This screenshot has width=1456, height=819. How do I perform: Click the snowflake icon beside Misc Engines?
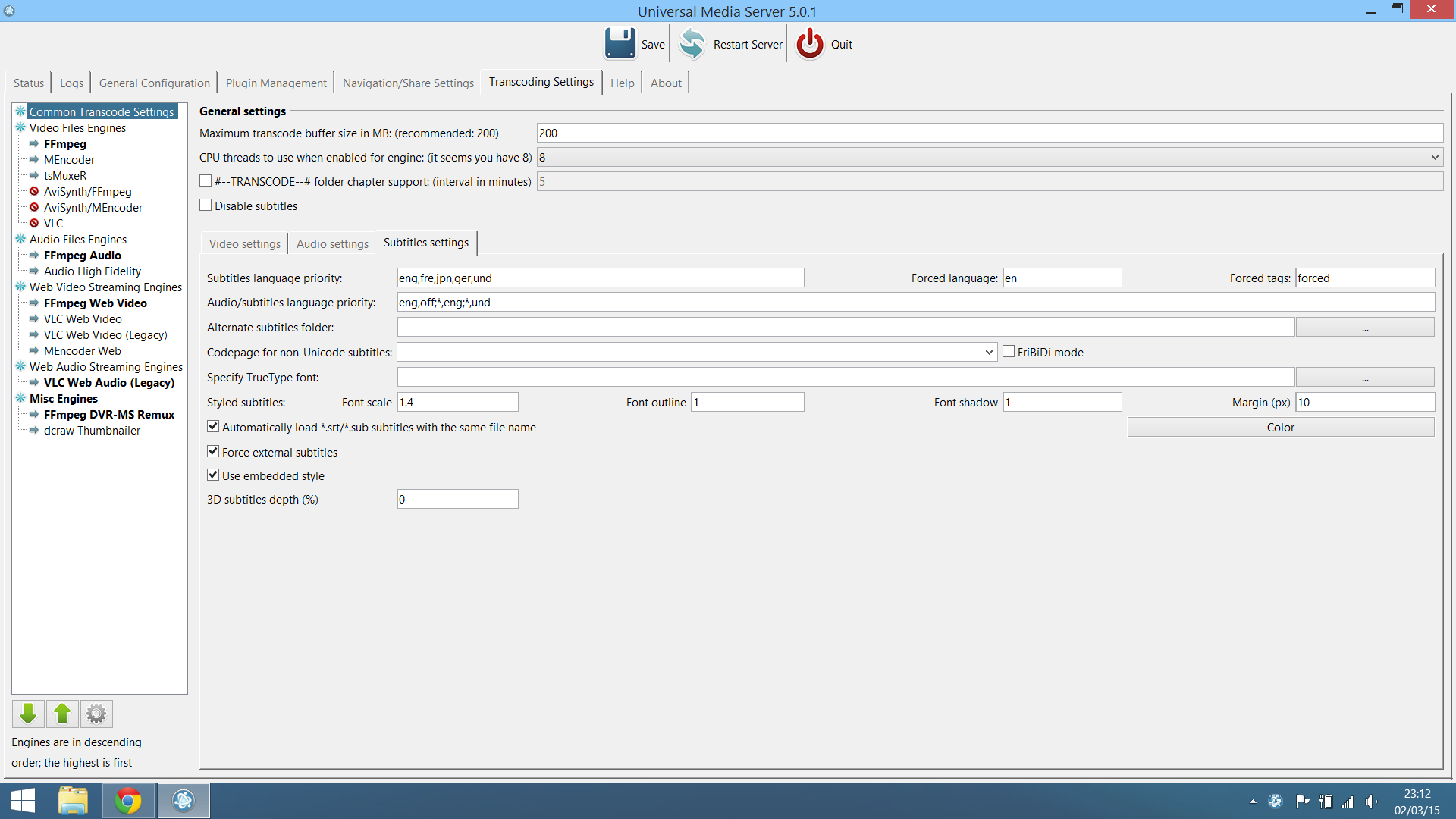pyautogui.click(x=20, y=398)
